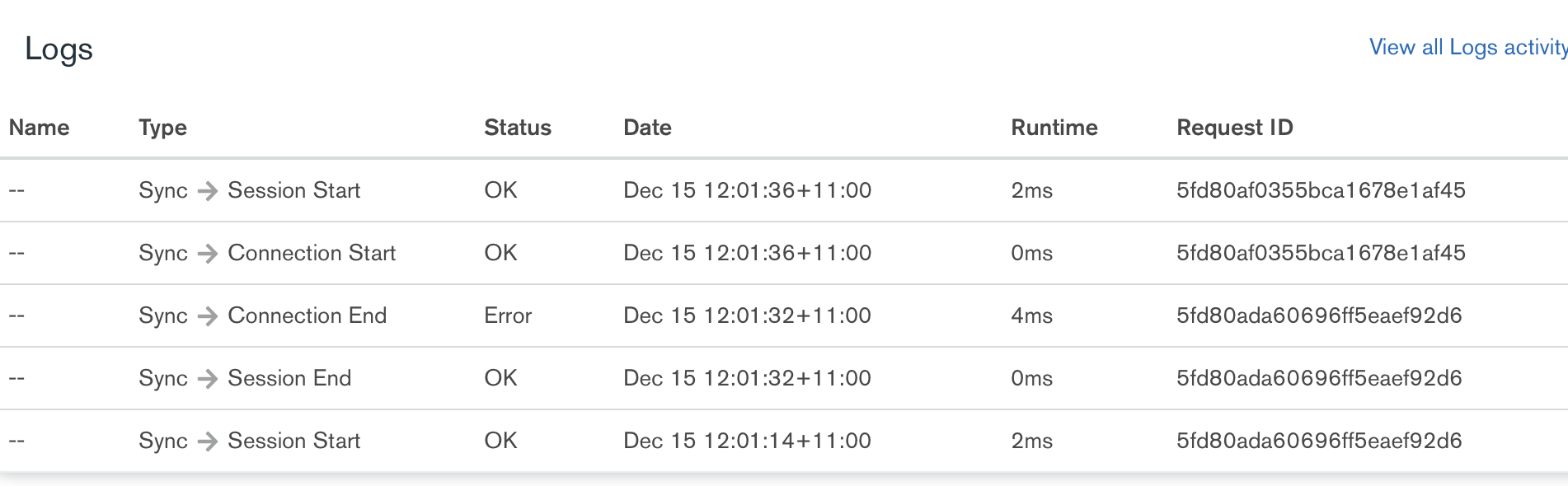Click the Request ID in Connection Start row

[1321, 253]
